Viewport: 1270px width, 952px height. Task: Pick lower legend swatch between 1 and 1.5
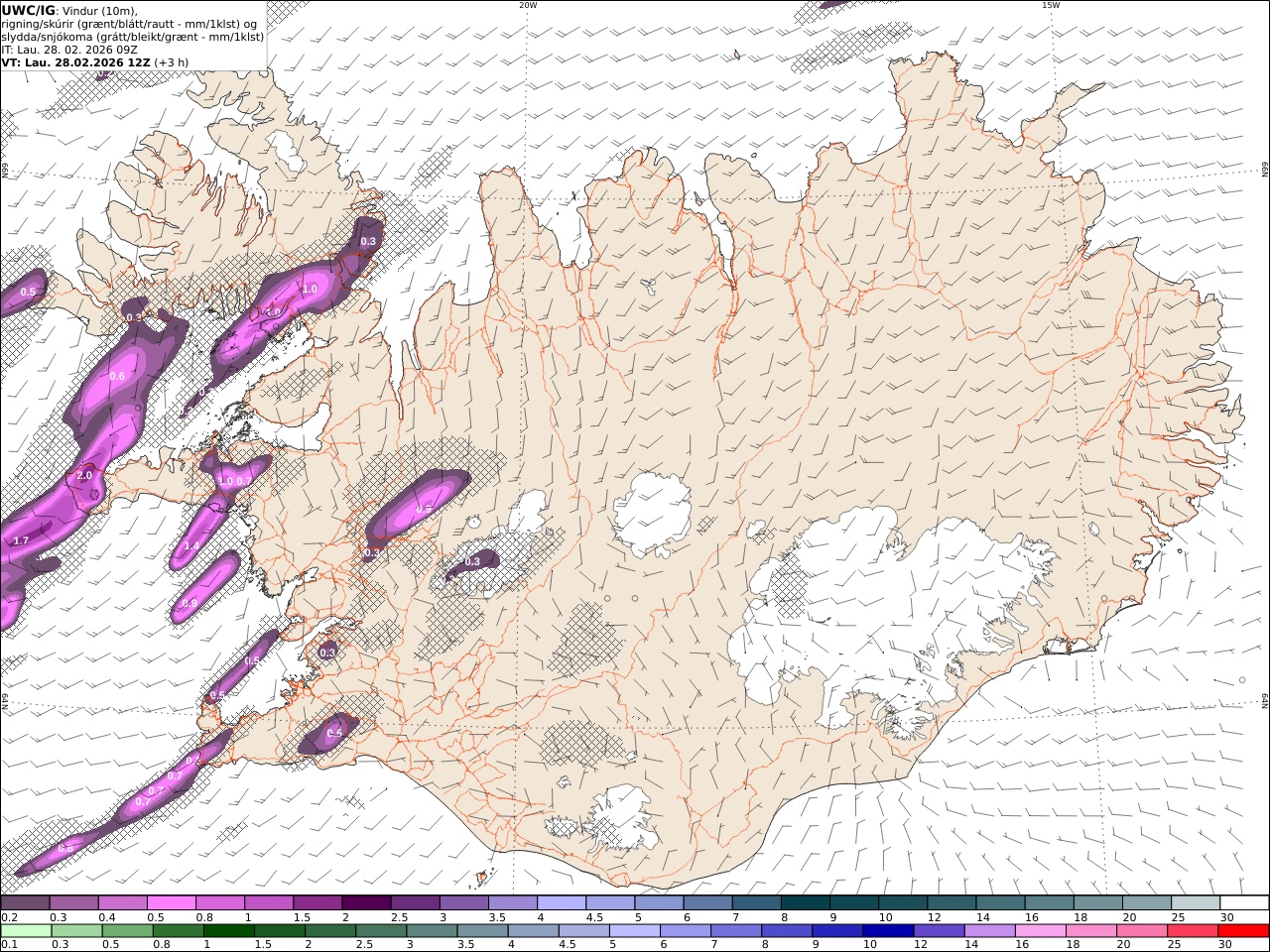[x=227, y=930]
